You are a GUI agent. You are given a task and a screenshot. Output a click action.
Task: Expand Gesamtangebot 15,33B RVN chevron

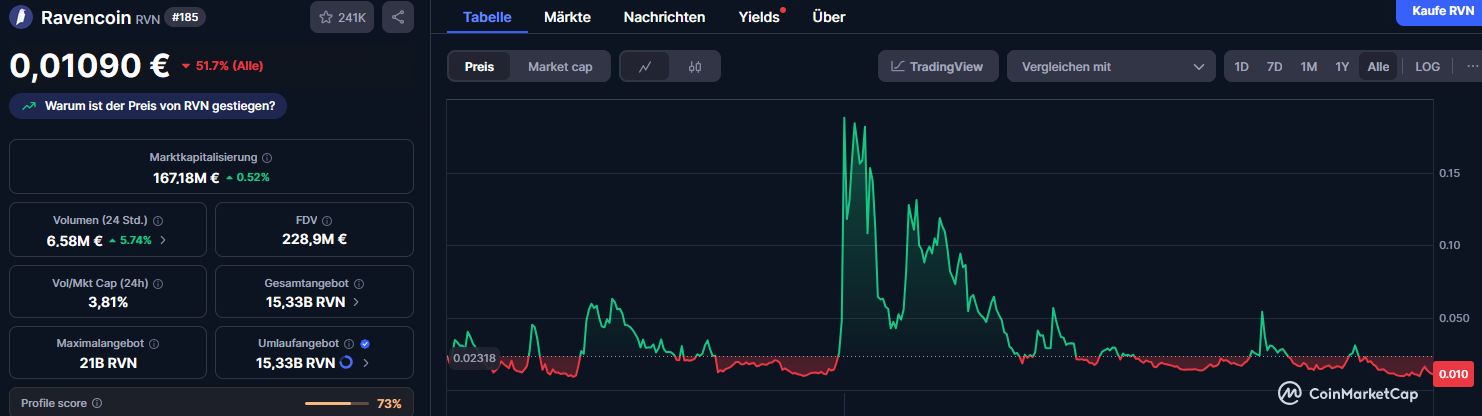click(x=356, y=301)
